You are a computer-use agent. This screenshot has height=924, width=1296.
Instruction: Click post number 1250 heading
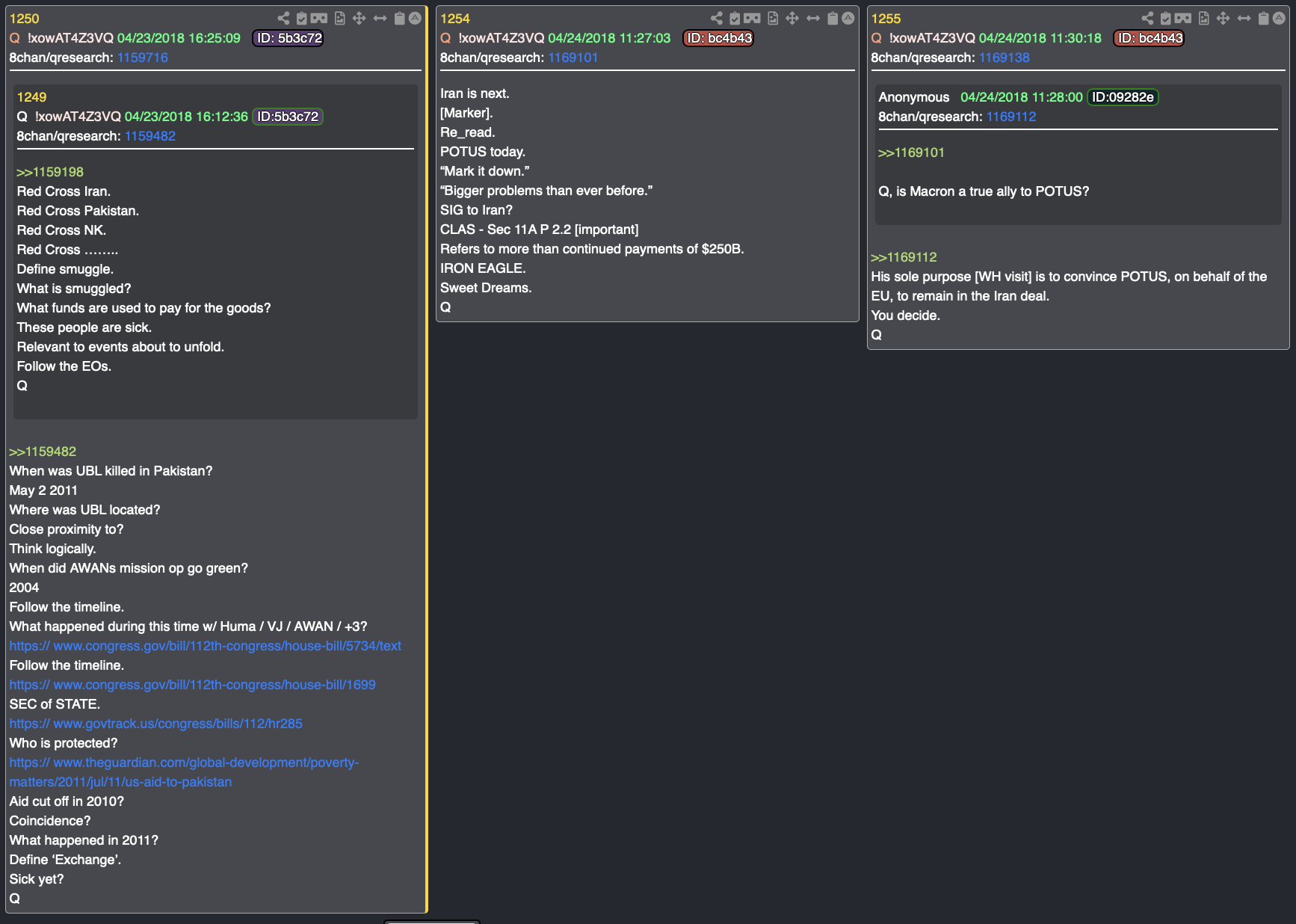point(24,19)
